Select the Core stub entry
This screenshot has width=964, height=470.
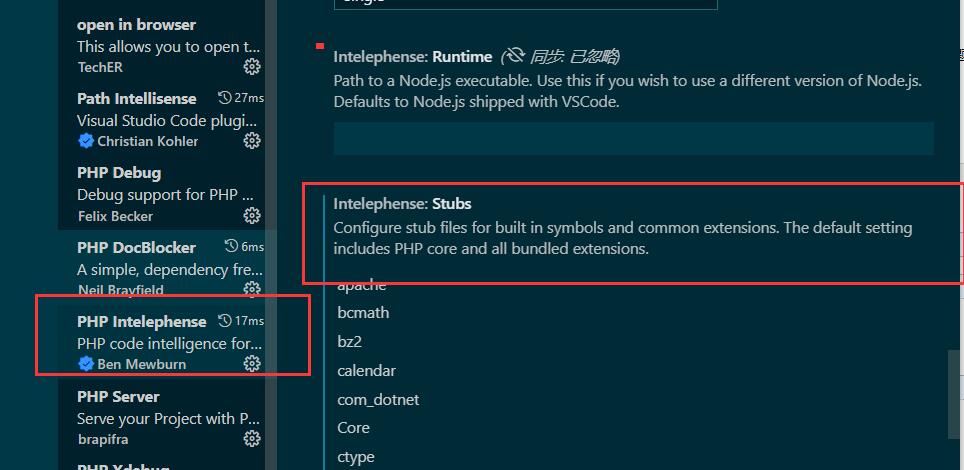353,428
